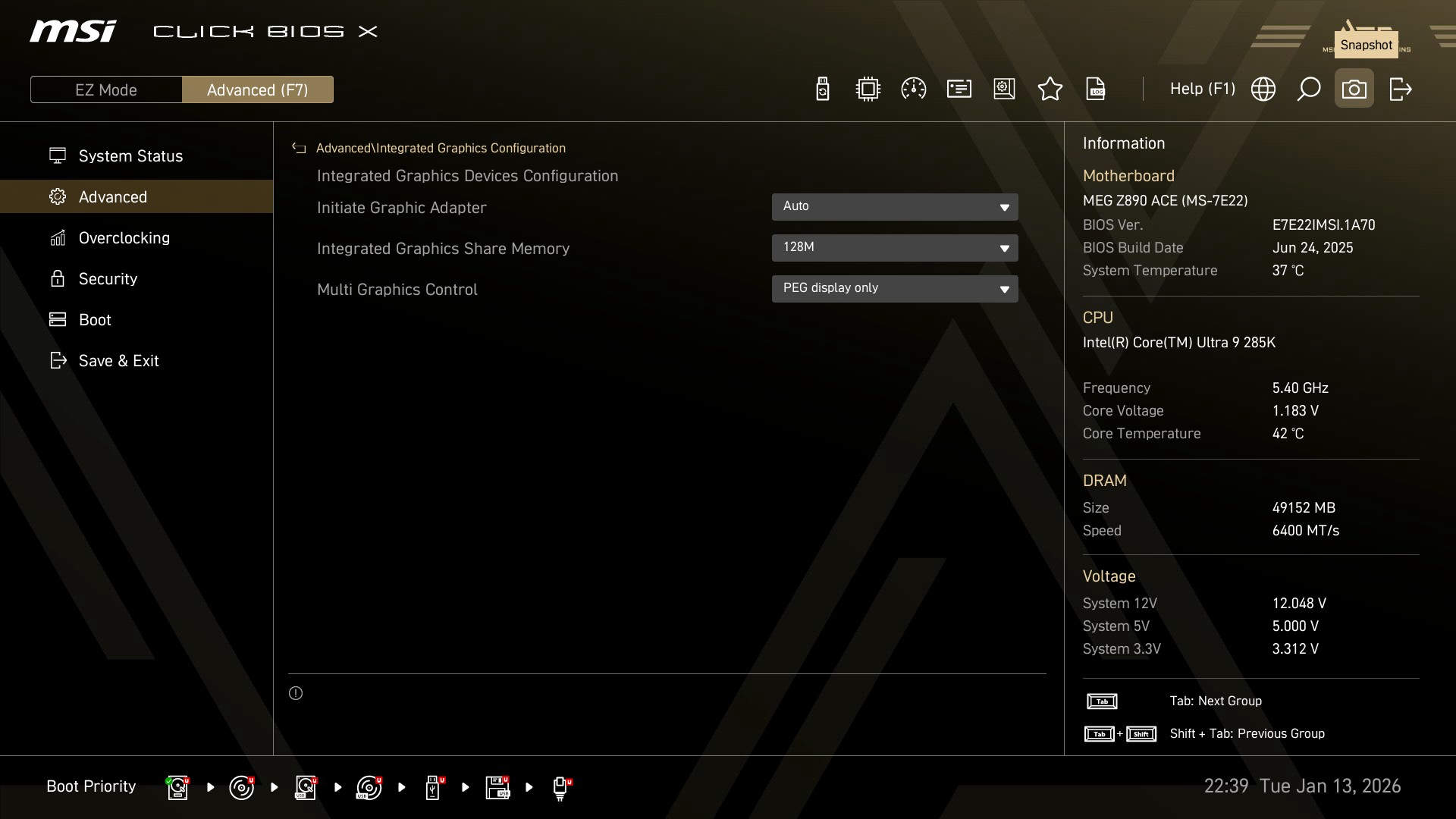Click the exit door icon in toolbar

[x=1400, y=89]
